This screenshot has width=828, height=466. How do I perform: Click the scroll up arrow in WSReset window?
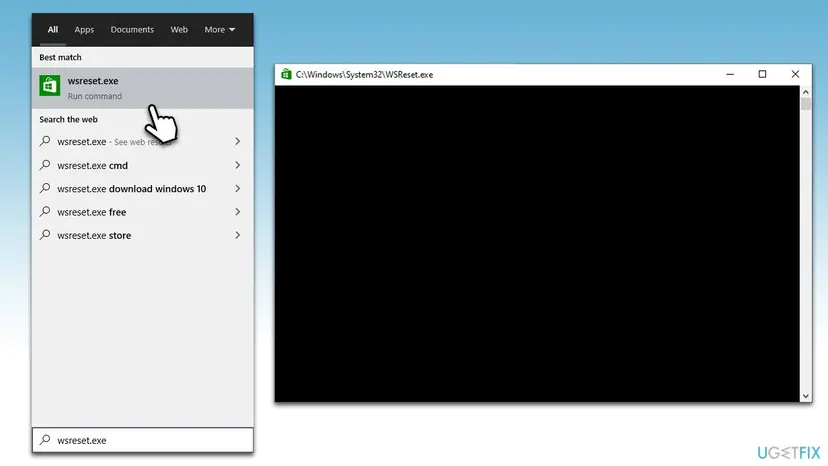pyautogui.click(x=805, y=92)
